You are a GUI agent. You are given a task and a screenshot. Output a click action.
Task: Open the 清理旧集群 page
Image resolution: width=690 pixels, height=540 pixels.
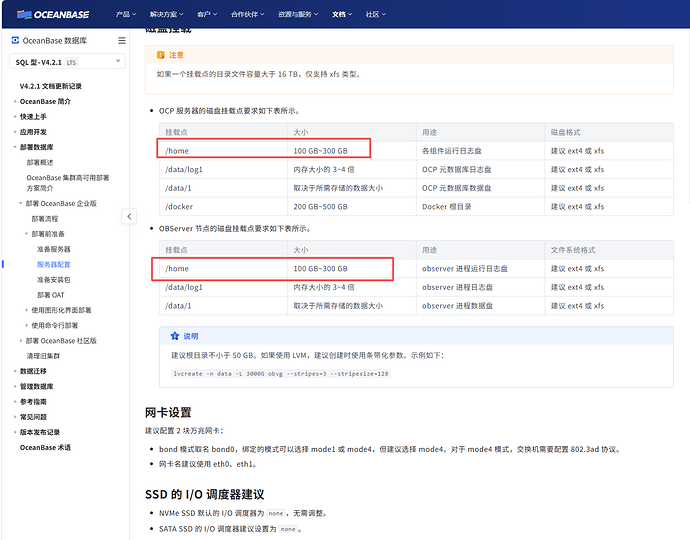pyautogui.click(x=43, y=356)
